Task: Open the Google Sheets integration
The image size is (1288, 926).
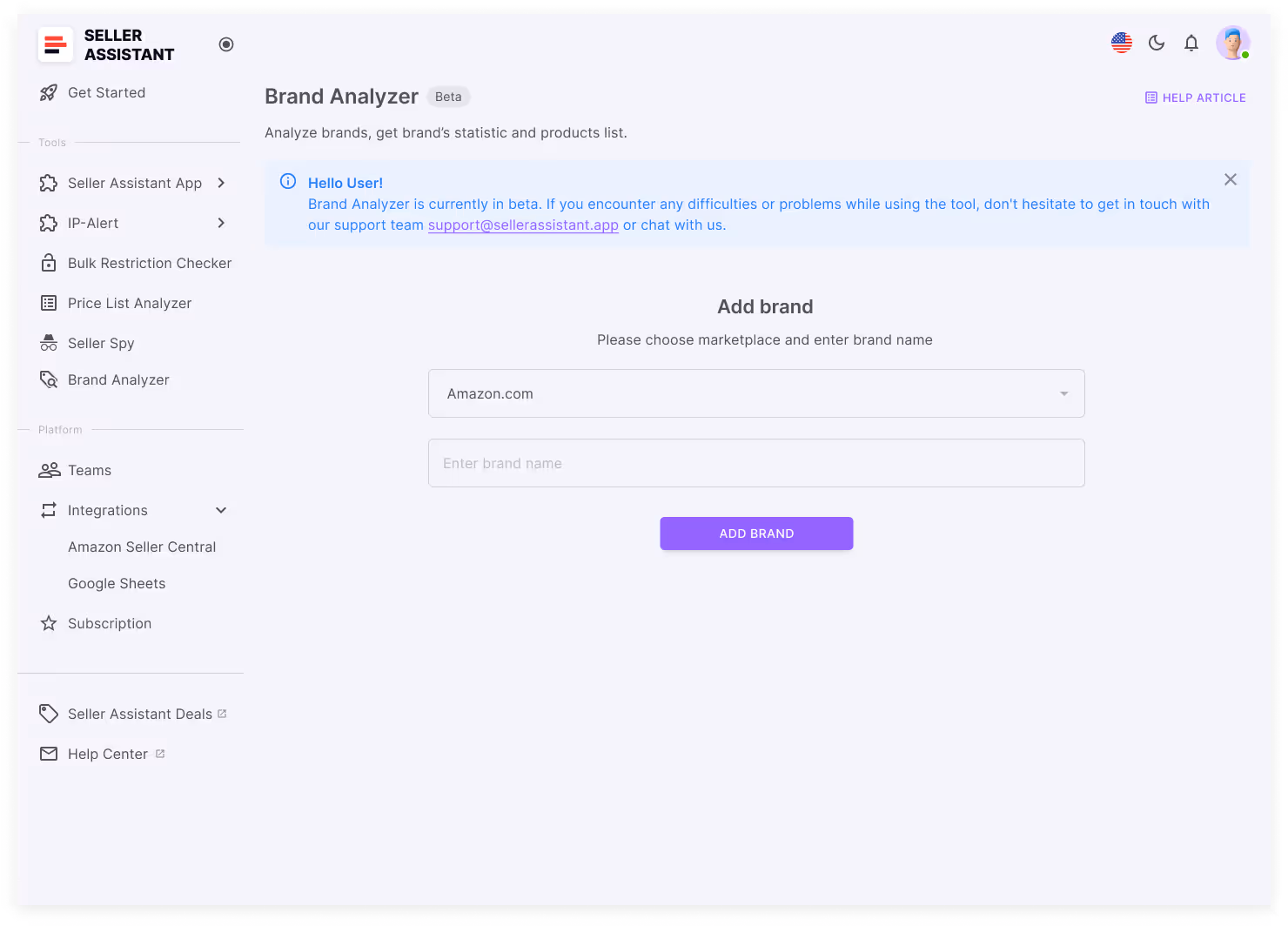Action: click(x=117, y=583)
